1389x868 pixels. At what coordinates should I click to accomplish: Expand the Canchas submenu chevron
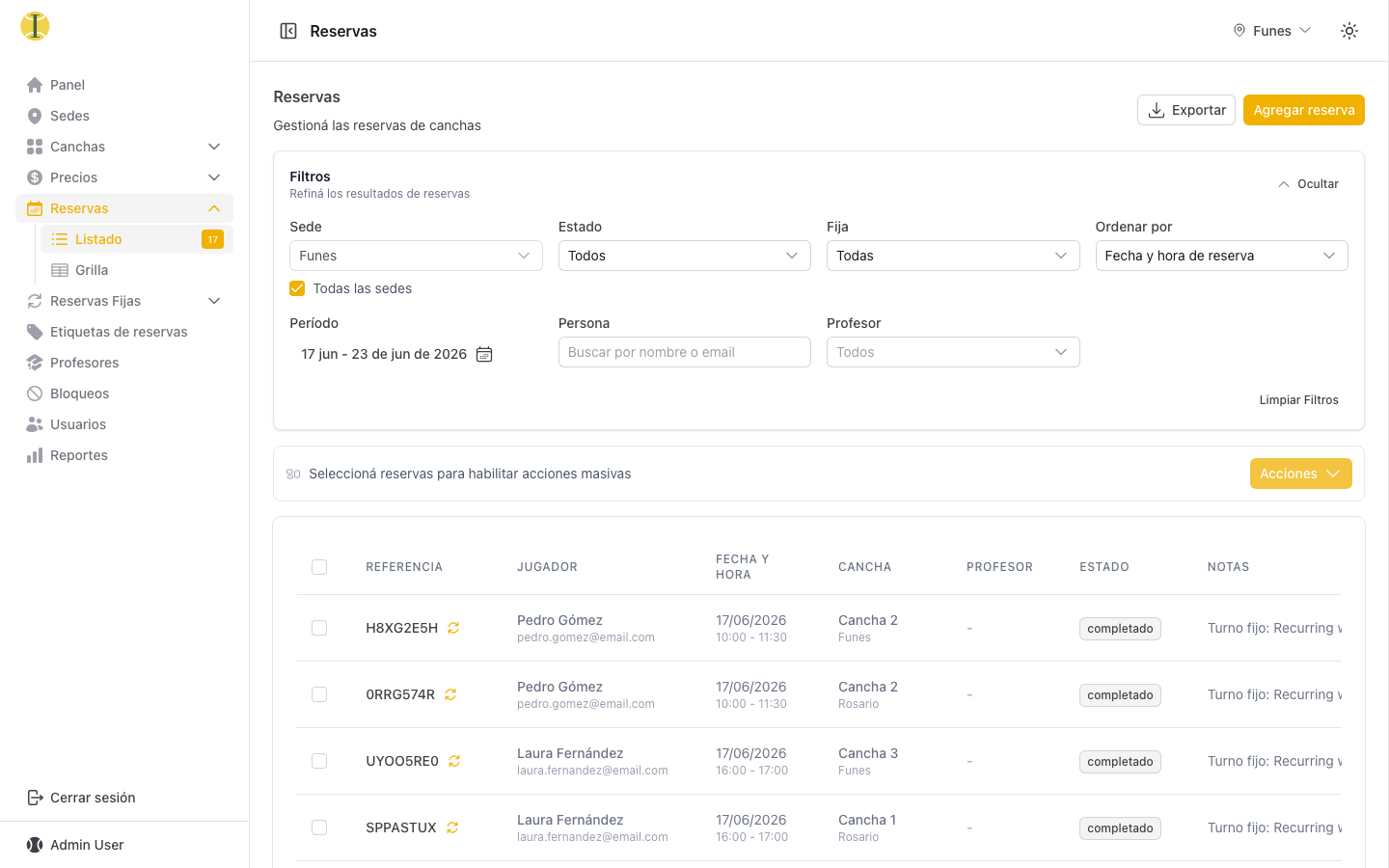[214, 147]
